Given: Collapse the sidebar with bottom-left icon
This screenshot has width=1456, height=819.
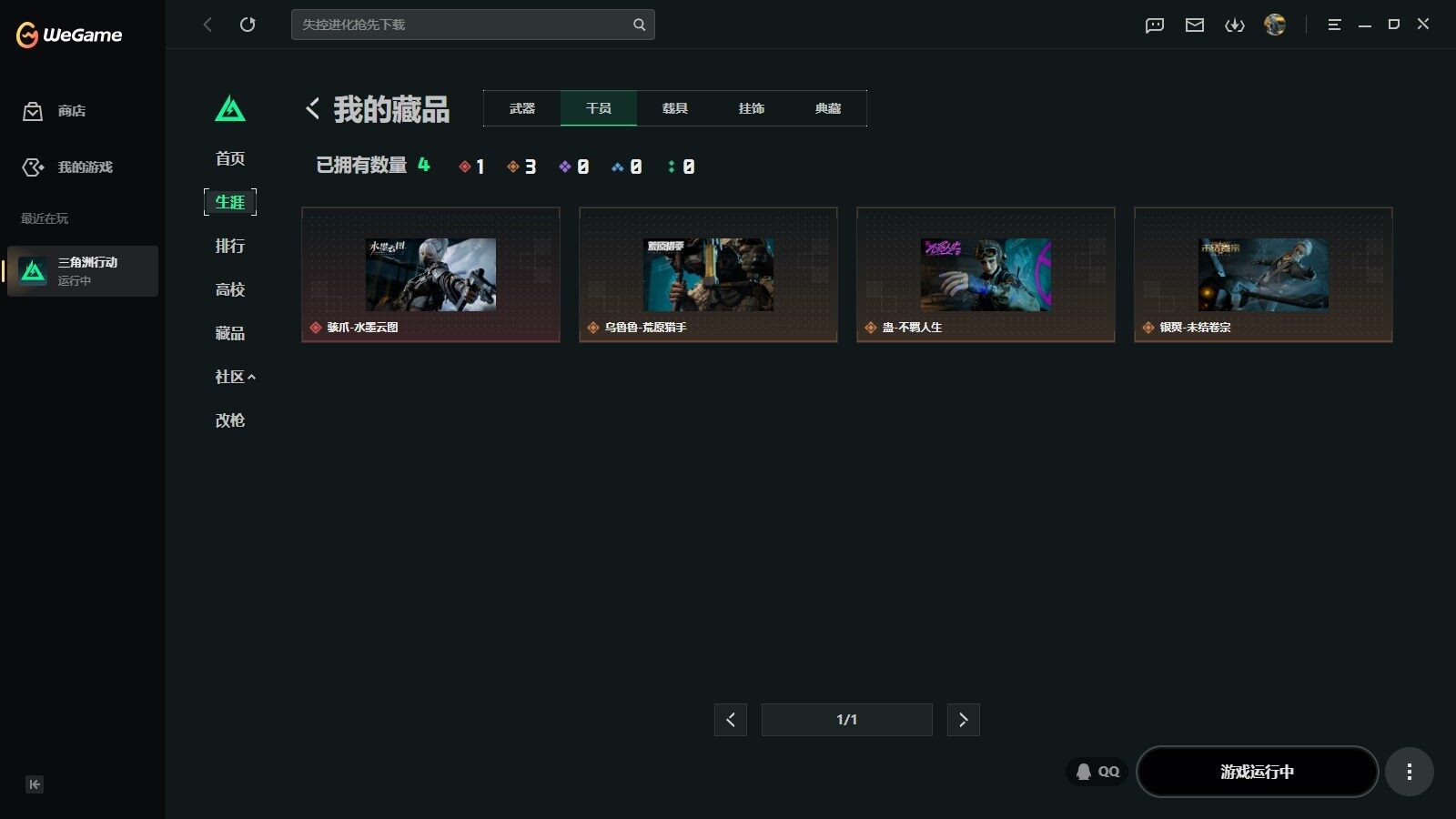Looking at the screenshot, I should [35, 784].
